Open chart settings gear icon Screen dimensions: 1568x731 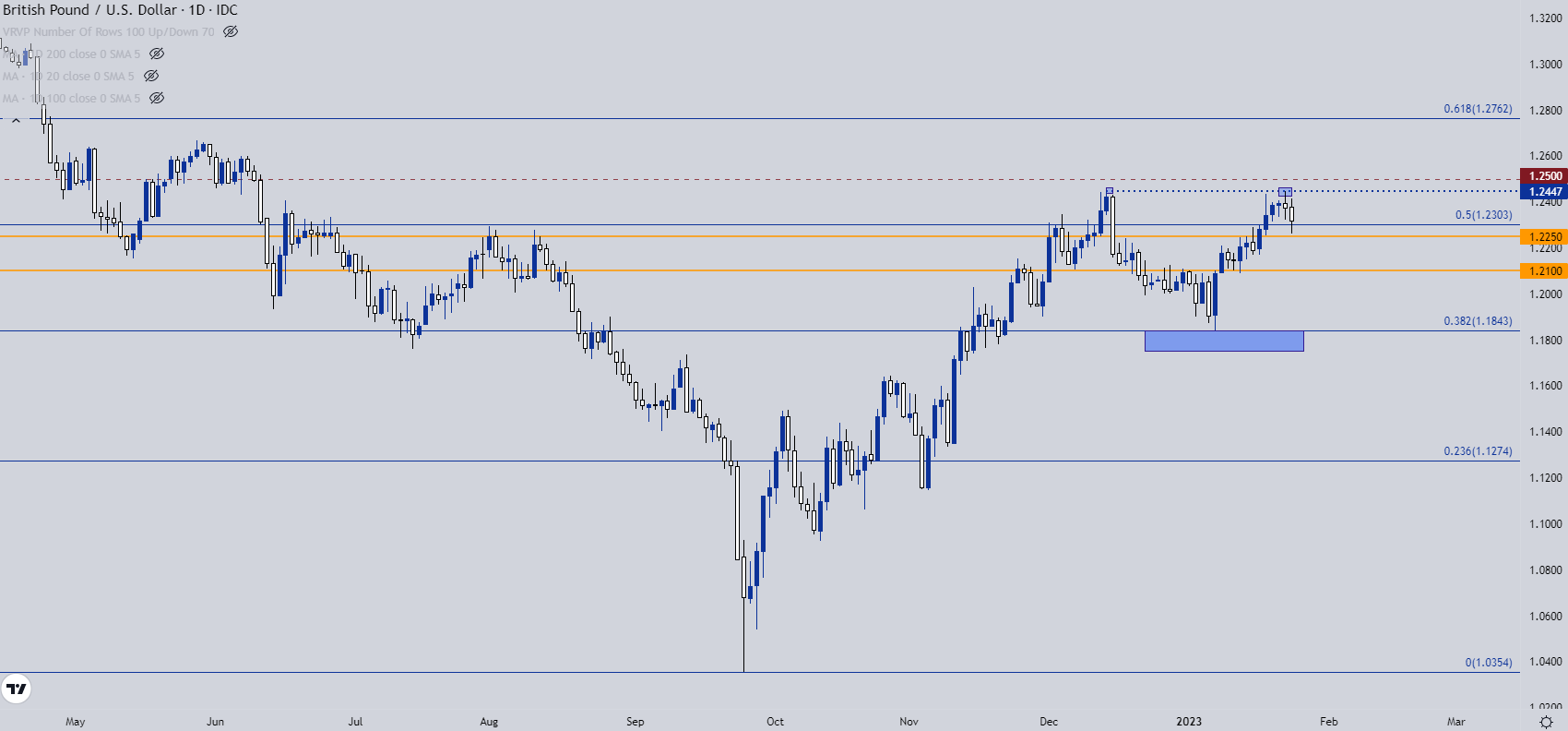pos(1546,721)
